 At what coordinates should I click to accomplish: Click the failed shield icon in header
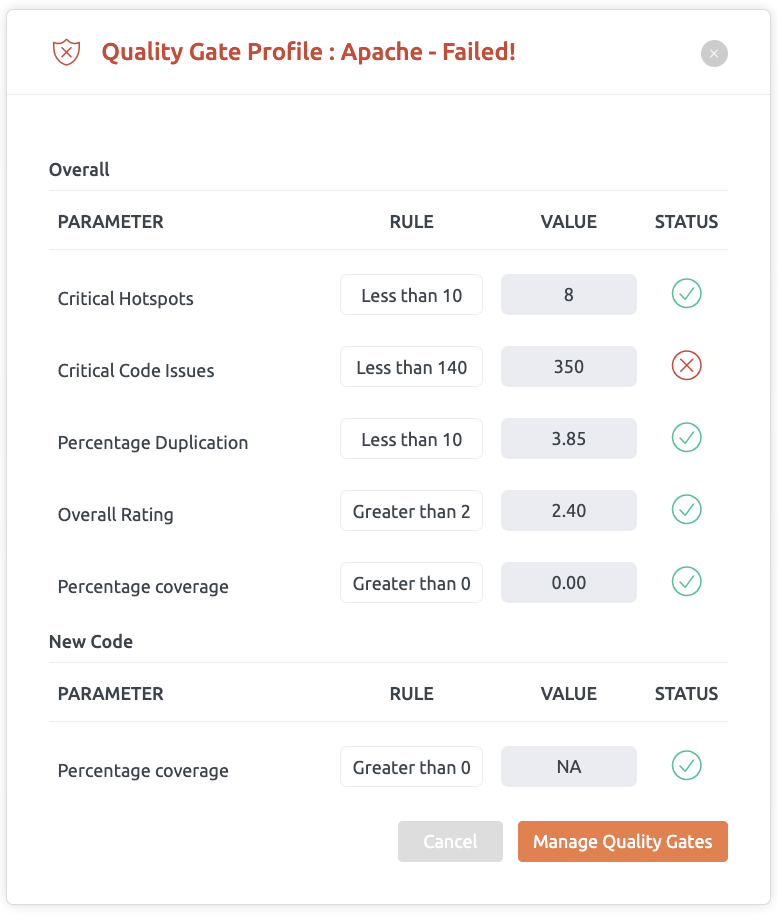tap(66, 52)
